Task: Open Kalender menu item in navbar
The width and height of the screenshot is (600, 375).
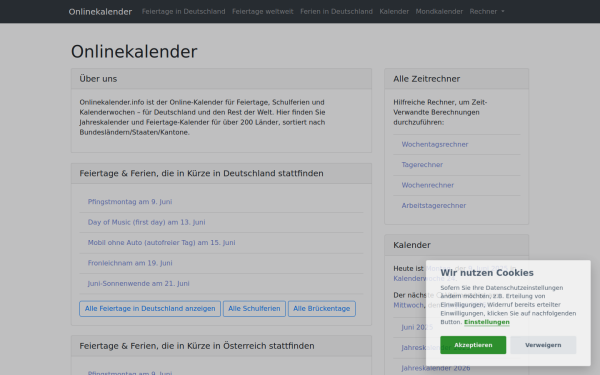Action: pyautogui.click(x=394, y=11)
